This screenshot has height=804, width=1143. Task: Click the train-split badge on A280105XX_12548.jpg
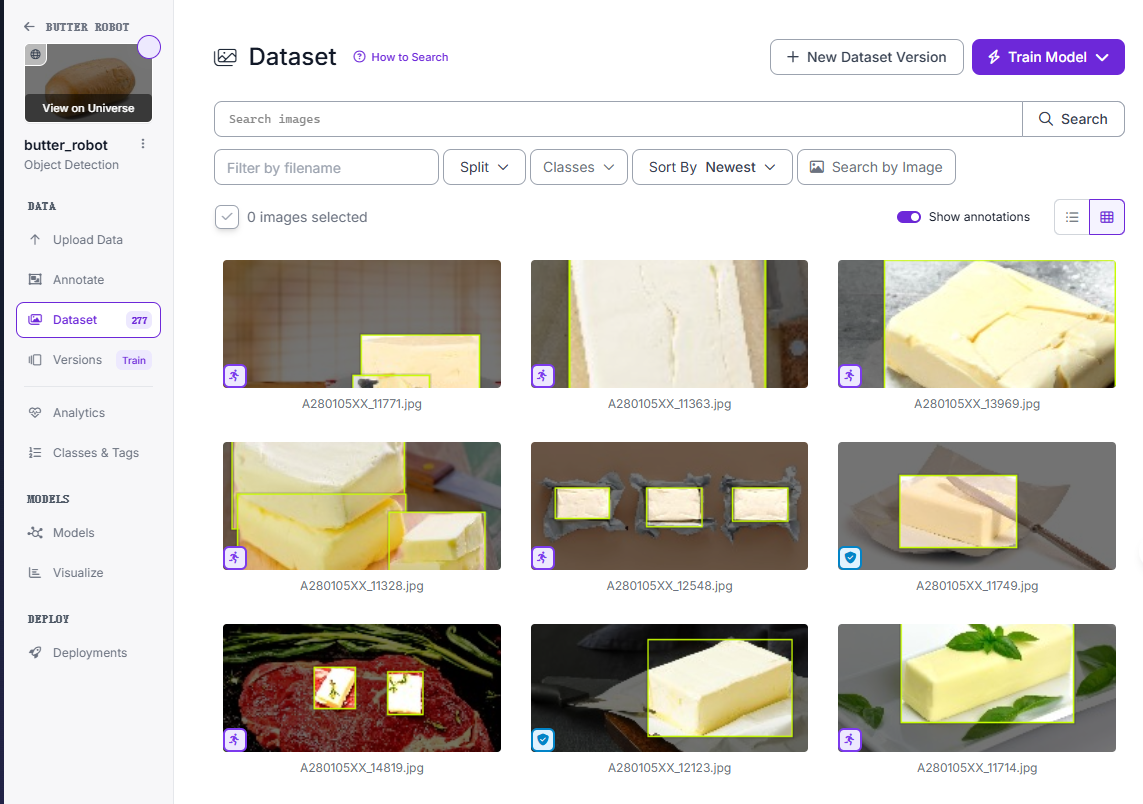pyautogui.click(x=542, y=558)
